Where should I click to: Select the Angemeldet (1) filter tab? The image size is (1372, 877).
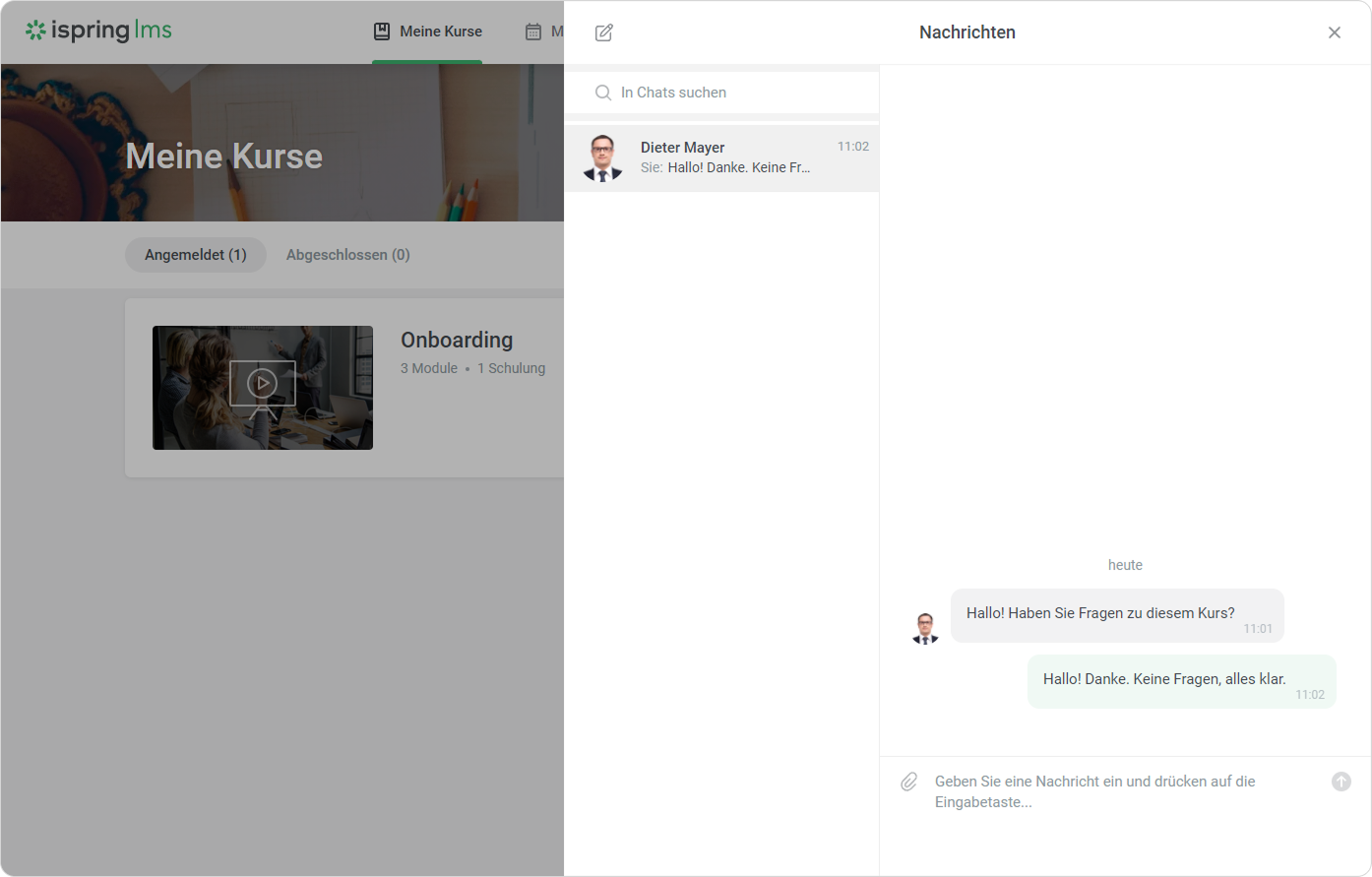click(195, 255)
